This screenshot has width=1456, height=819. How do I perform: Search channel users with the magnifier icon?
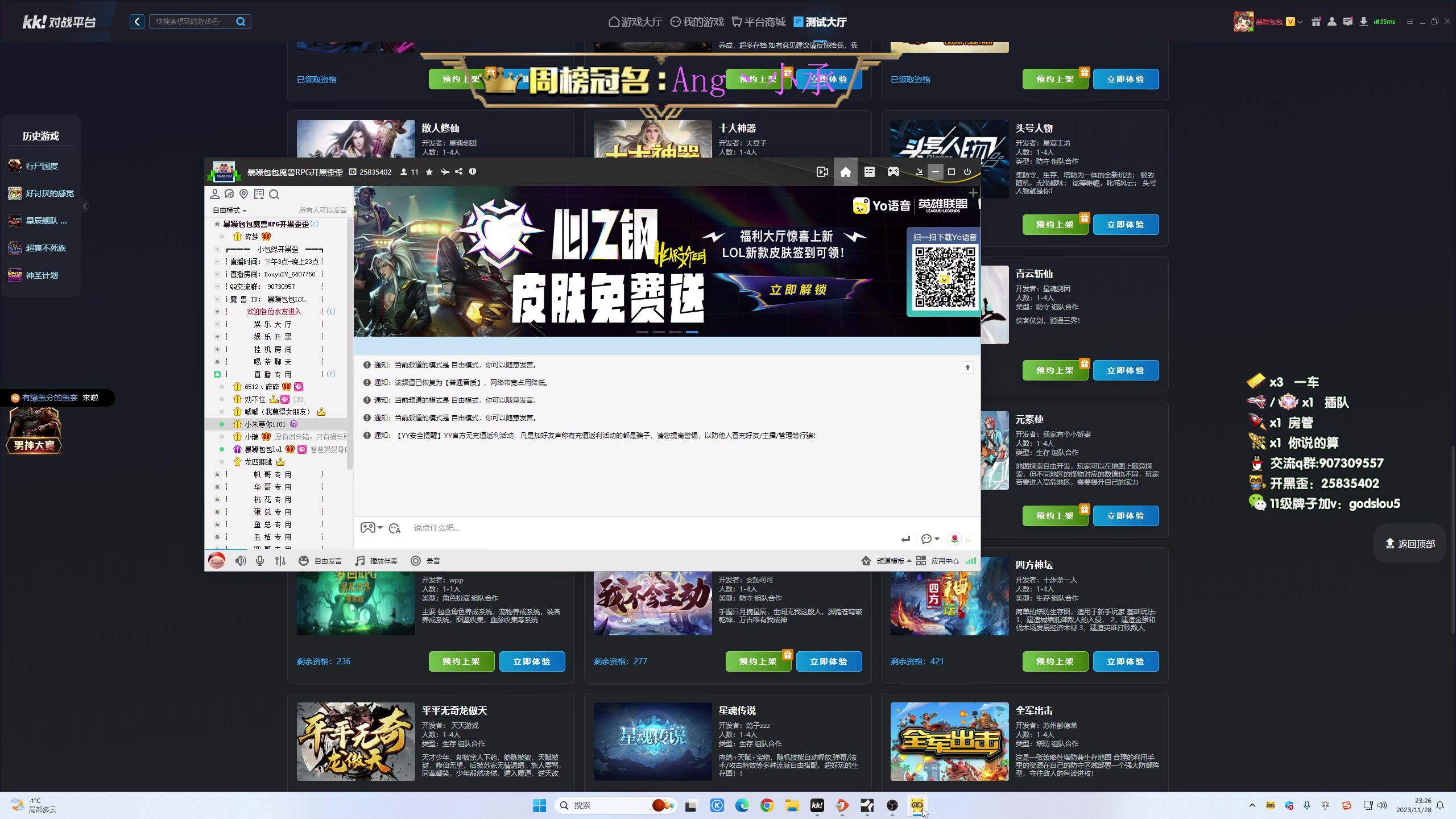[274, 195]
